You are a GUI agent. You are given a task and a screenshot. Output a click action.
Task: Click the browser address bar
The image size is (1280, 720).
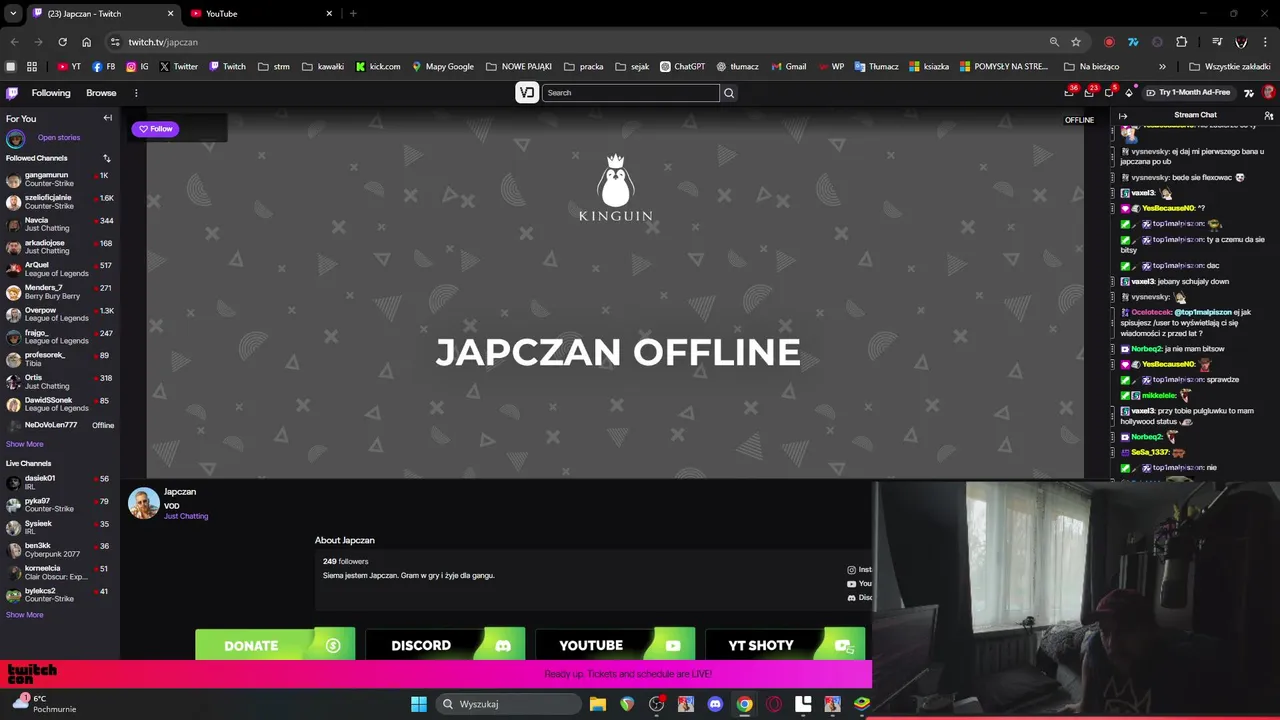pyautogui.click(x=580, y=42)
